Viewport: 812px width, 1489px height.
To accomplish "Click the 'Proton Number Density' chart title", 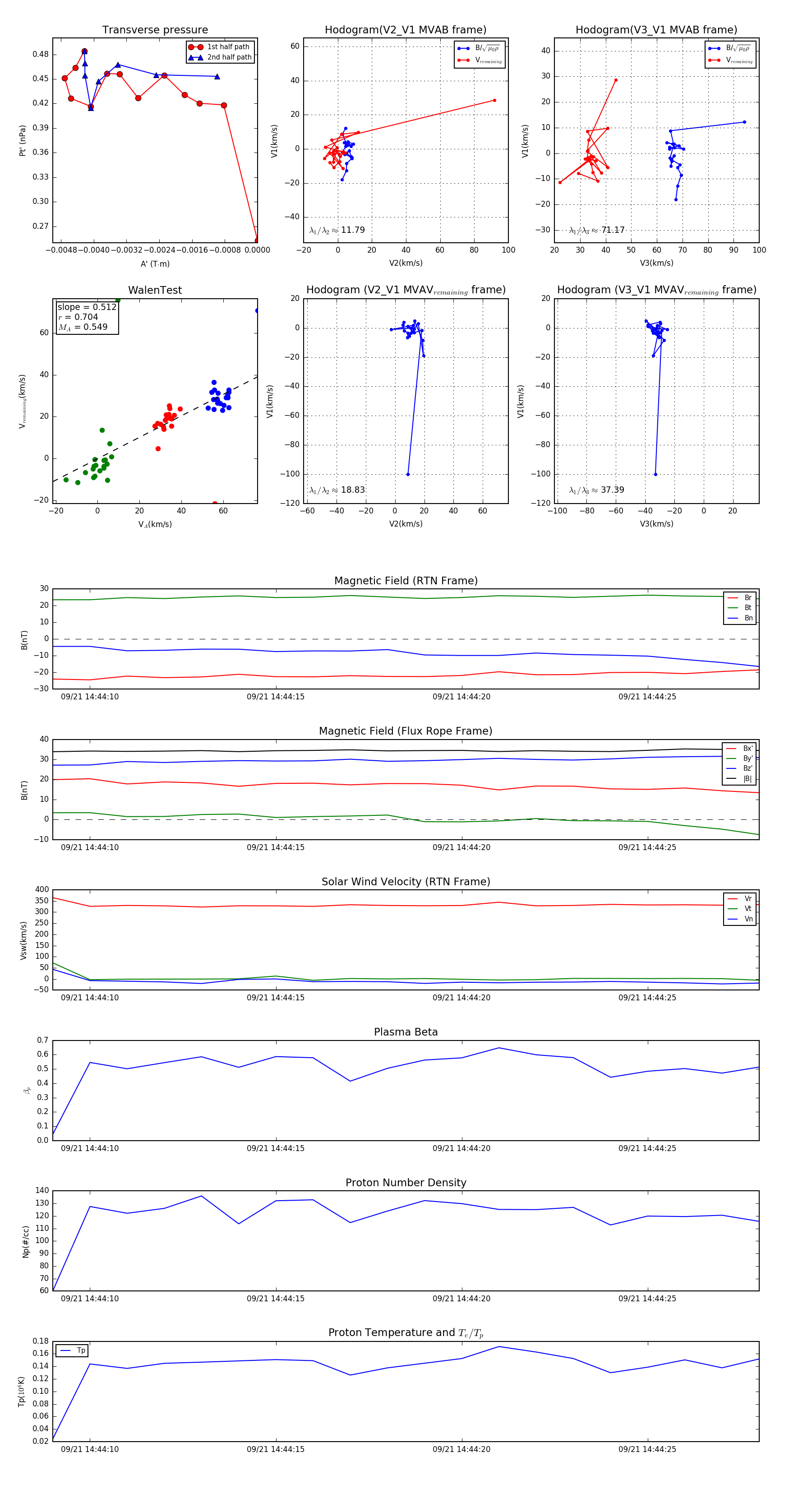I will coord(406,1182).
